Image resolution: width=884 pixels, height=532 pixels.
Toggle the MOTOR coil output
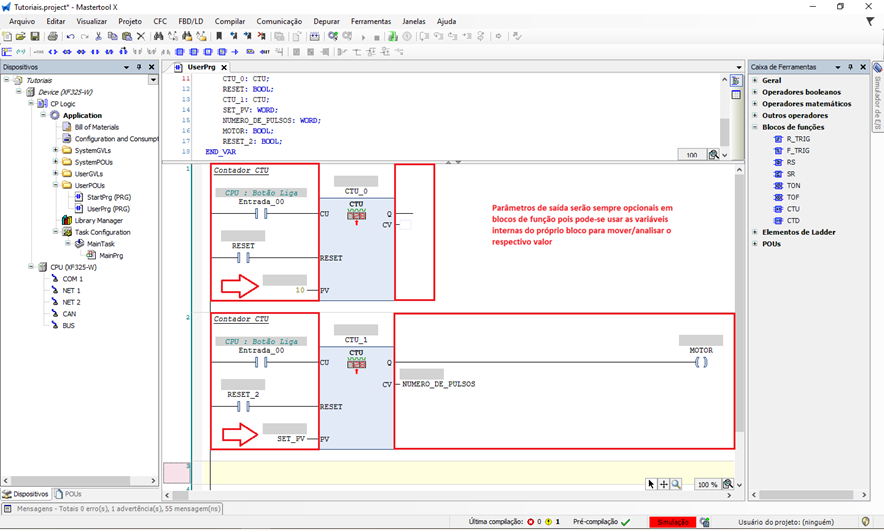(701, 362)
